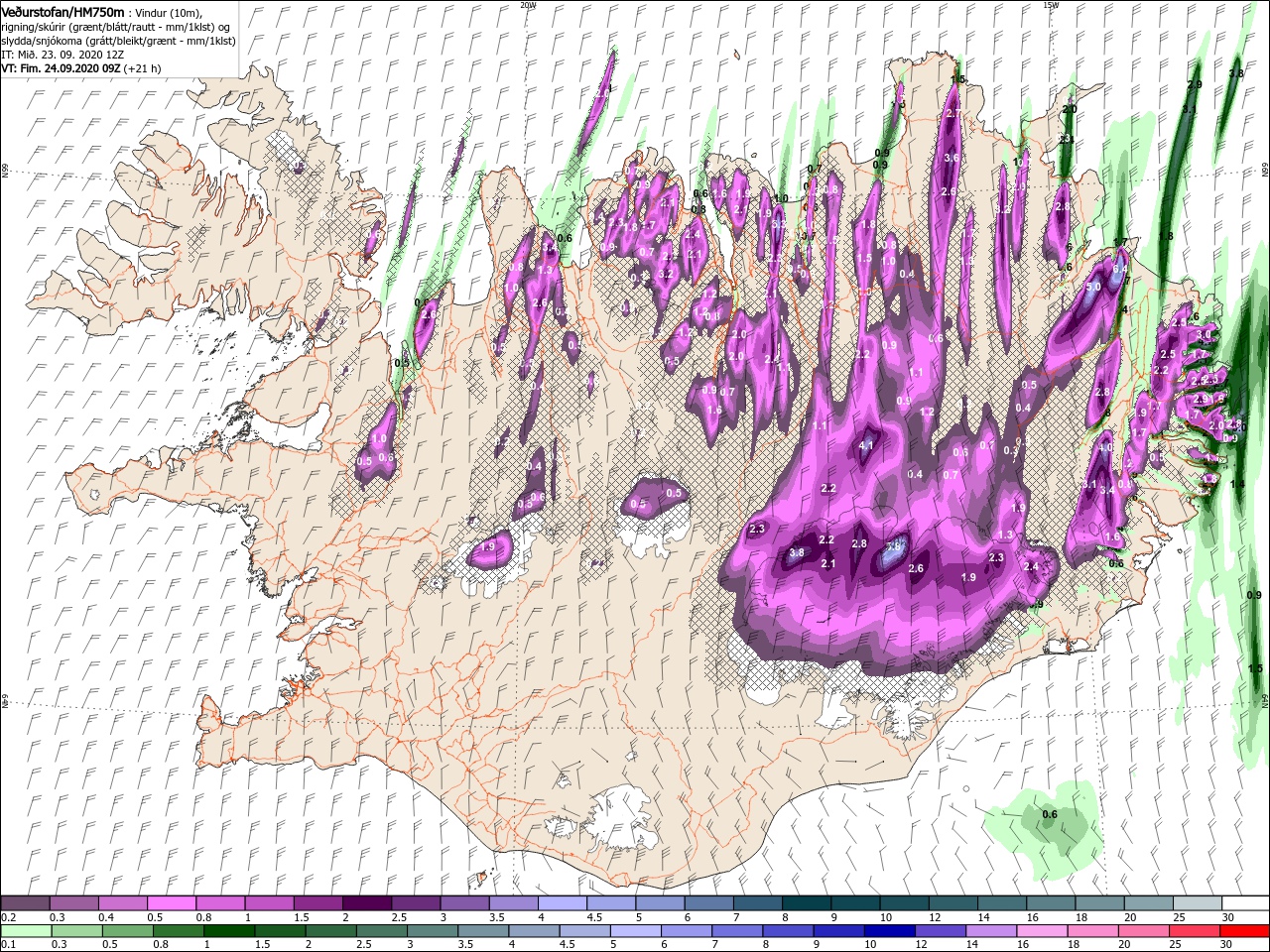
Task: Click the '0.2' label in top legend row
Action: tap(8, 917)
